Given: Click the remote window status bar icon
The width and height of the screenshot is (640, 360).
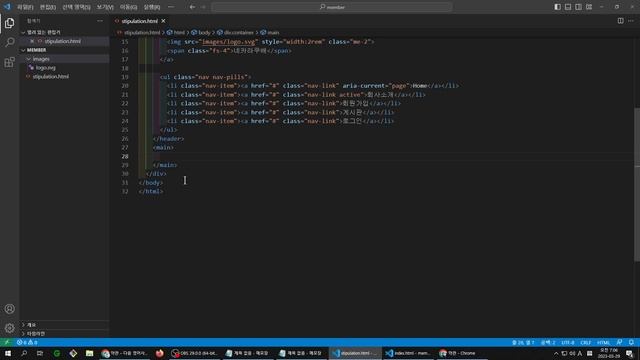Looking at the screenshot, I should (x=7, y=342).
